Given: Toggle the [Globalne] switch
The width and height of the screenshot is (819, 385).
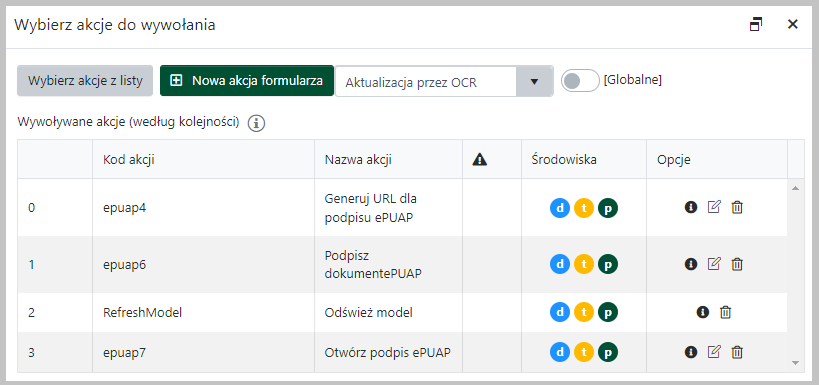Looking at the screenshot, I should 580,80.
